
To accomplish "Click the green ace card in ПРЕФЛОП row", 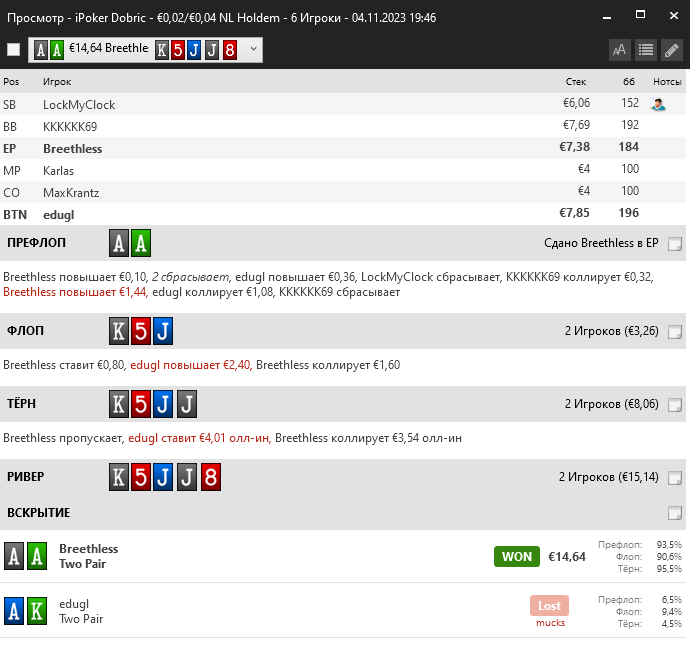I will (x=141, y=243).
